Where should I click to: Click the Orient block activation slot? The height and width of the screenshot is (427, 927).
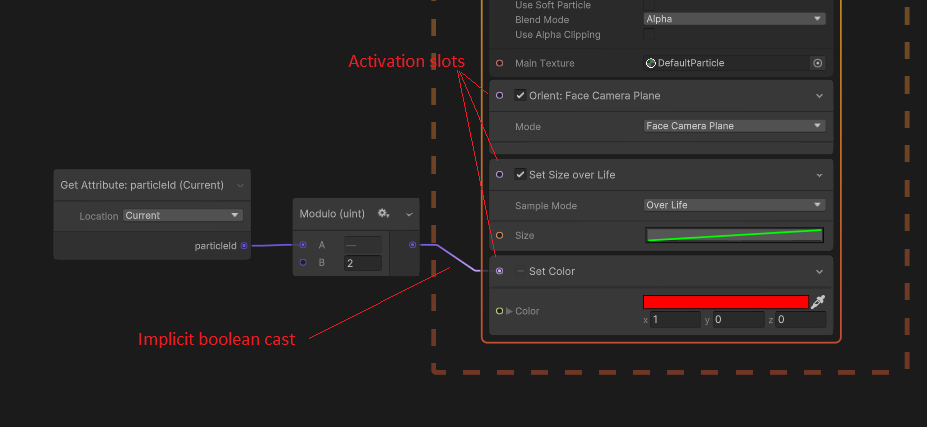tap(500, 95)
